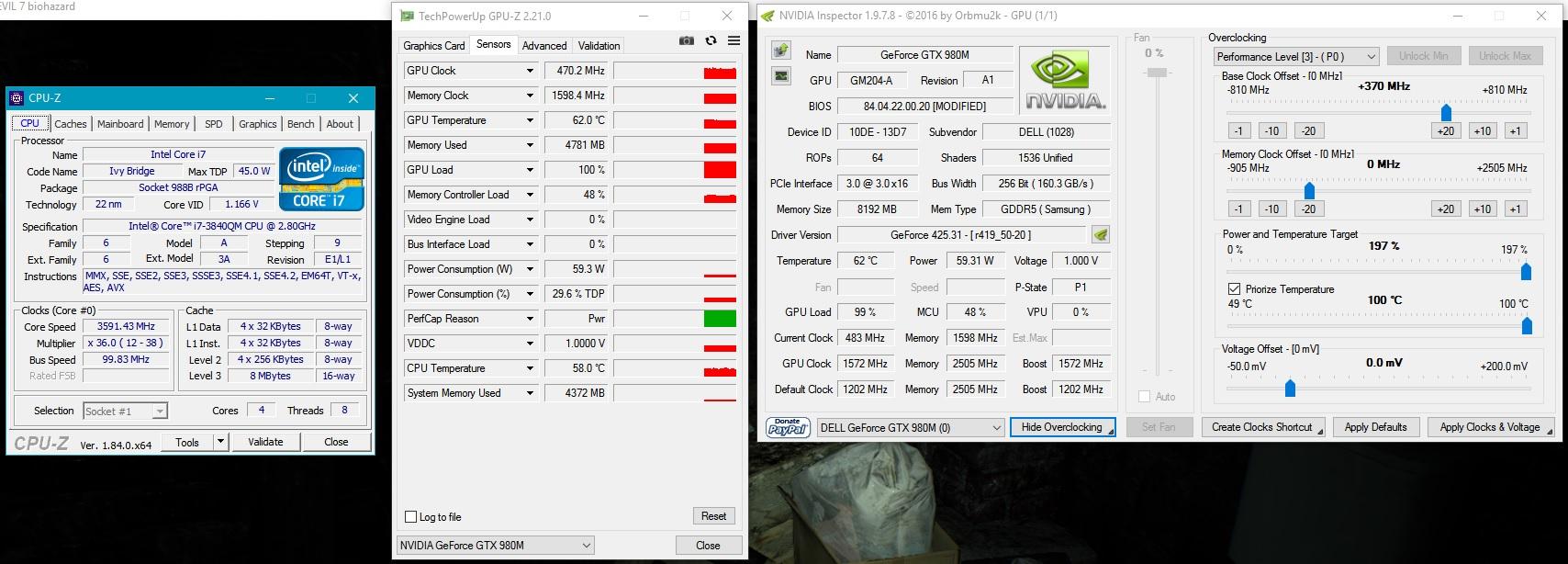Click the GPU-Z screenshot camera icon

tap(686, 41)
